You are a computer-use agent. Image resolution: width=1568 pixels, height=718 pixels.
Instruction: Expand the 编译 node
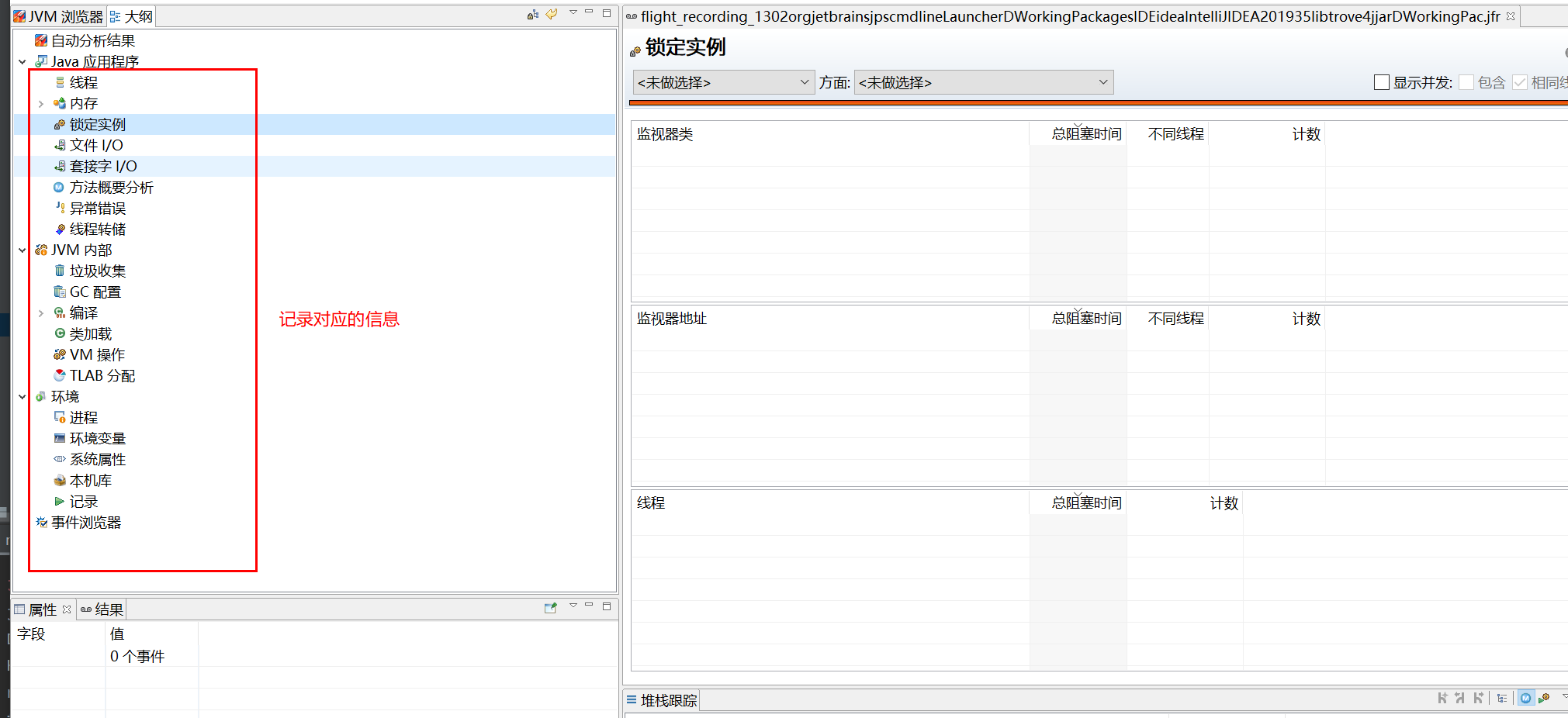(41, 312)
